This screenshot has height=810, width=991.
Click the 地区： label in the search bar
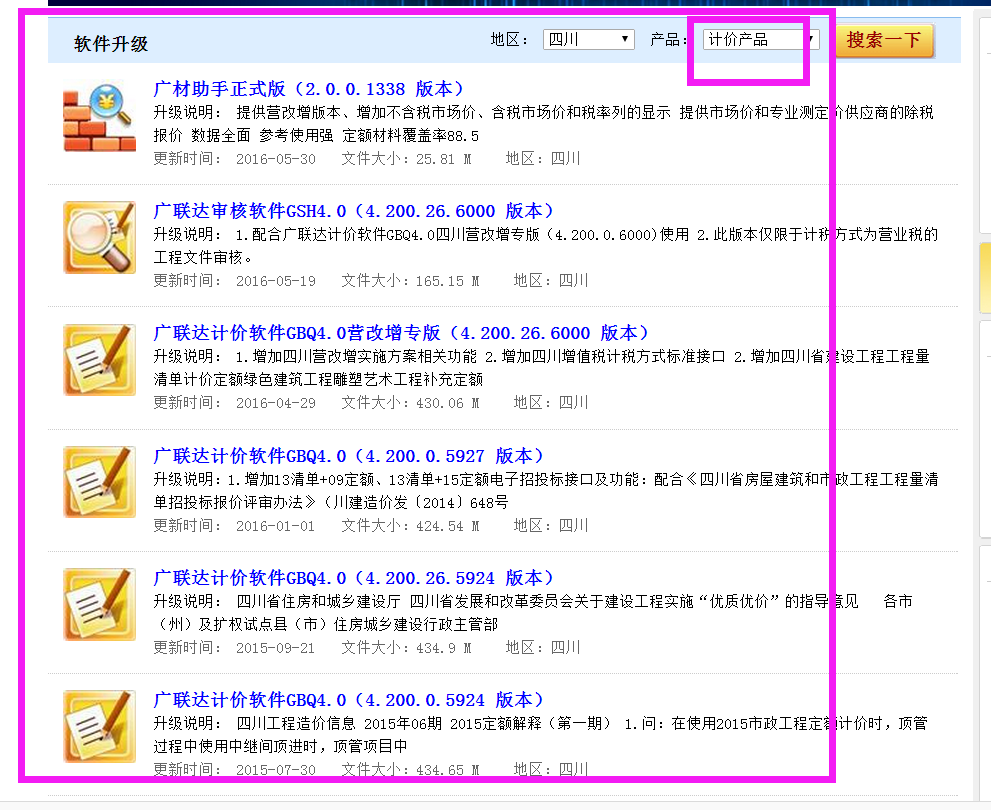click(509, 40)
